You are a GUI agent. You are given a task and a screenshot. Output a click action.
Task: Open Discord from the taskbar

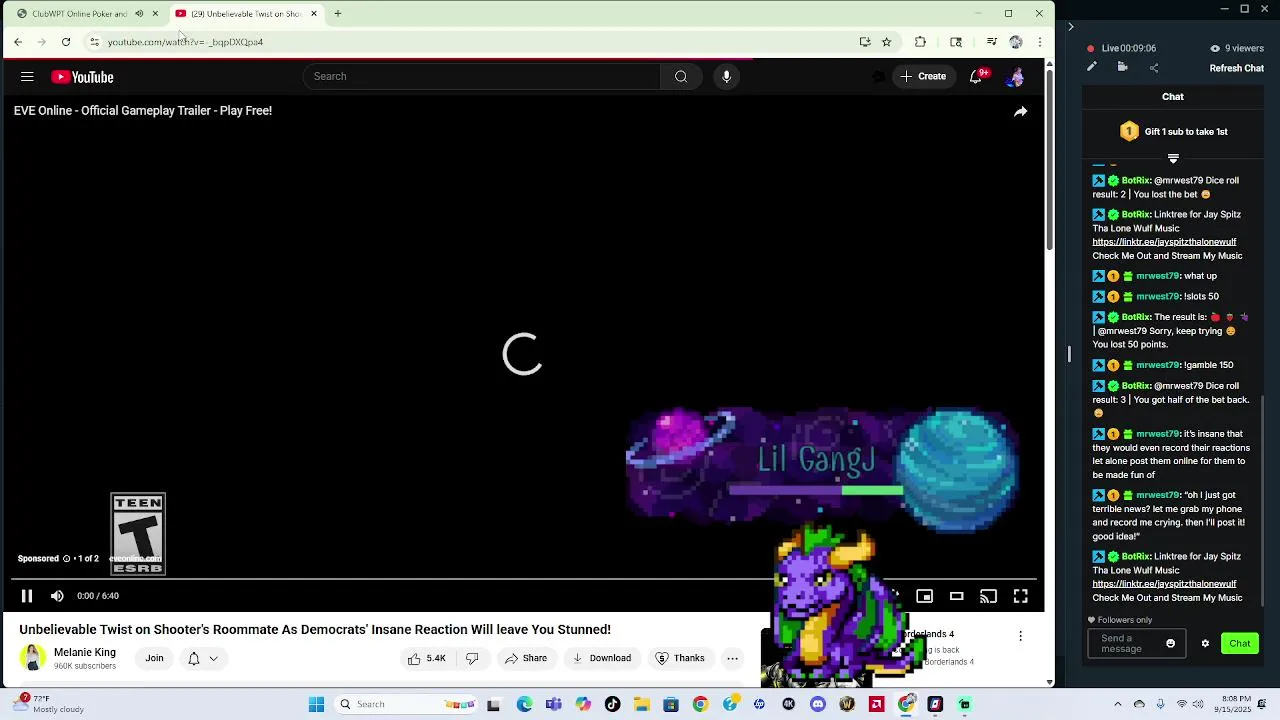[818, 705]
